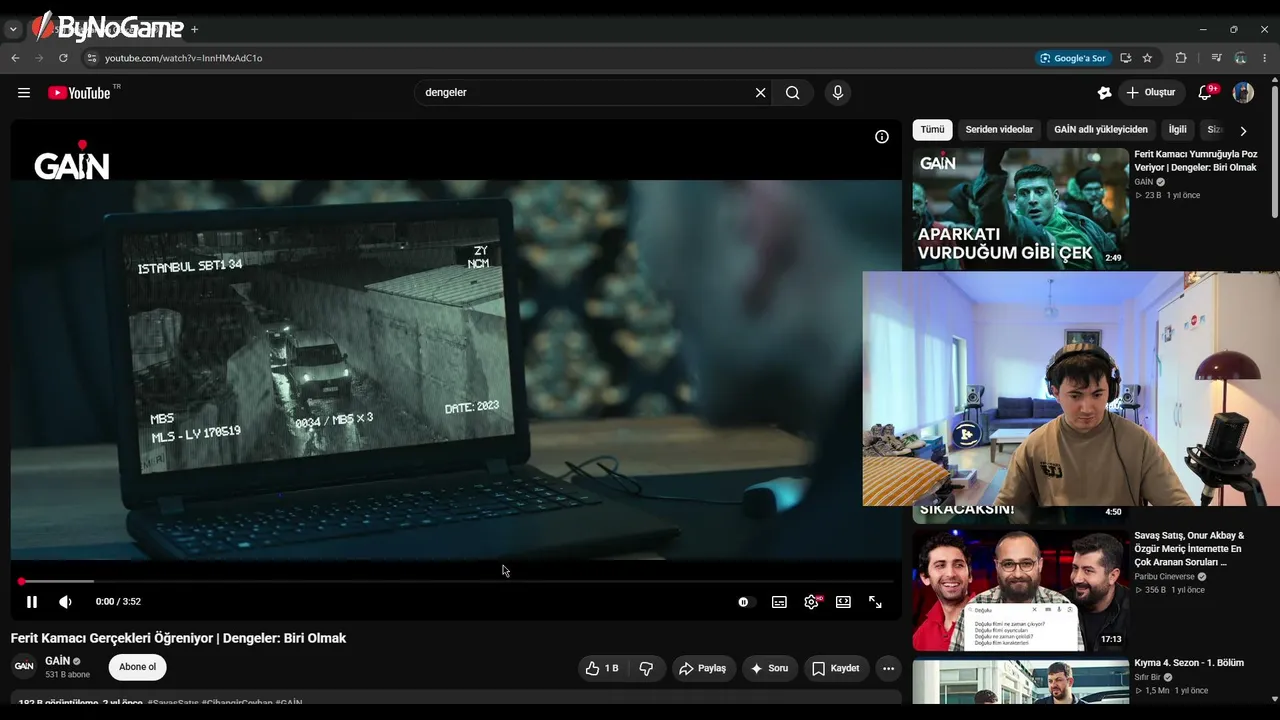This screenshot has height=720, width=1280.
Task: Mute the video volume
Action: click(x=66, y=602)
